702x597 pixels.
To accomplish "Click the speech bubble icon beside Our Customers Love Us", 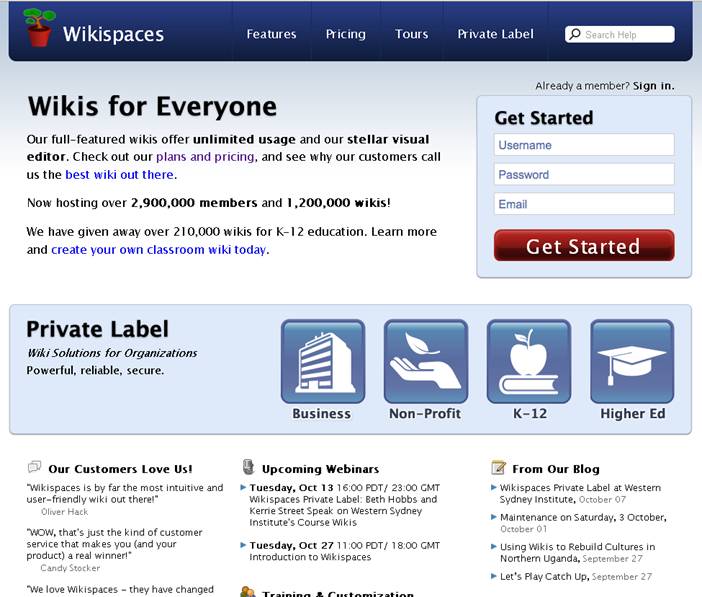I will 34,467.
